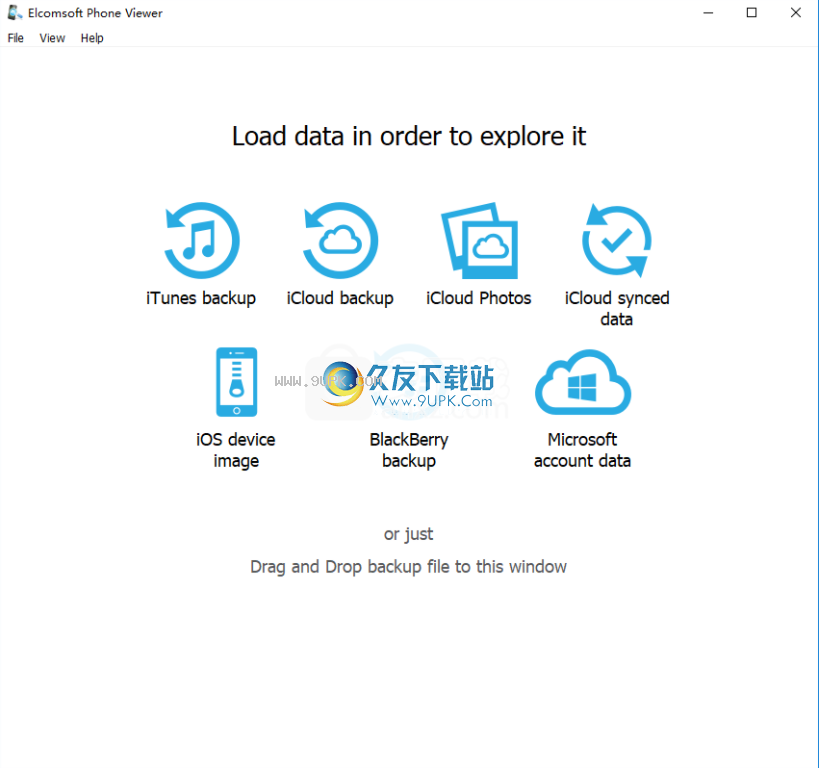Click the 'iOS device image' label
The height and width of the screenshot is (768, 822).
[x=236, y=450]
